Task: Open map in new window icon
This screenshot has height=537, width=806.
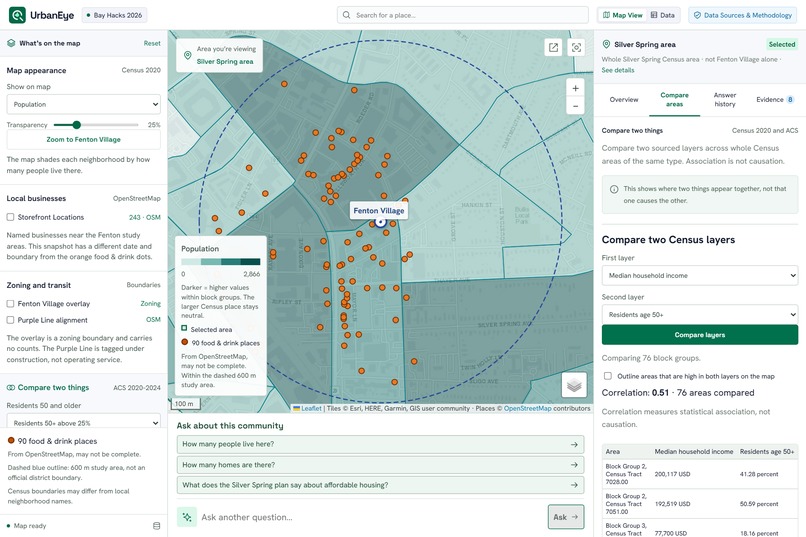Action: [553, 47]
